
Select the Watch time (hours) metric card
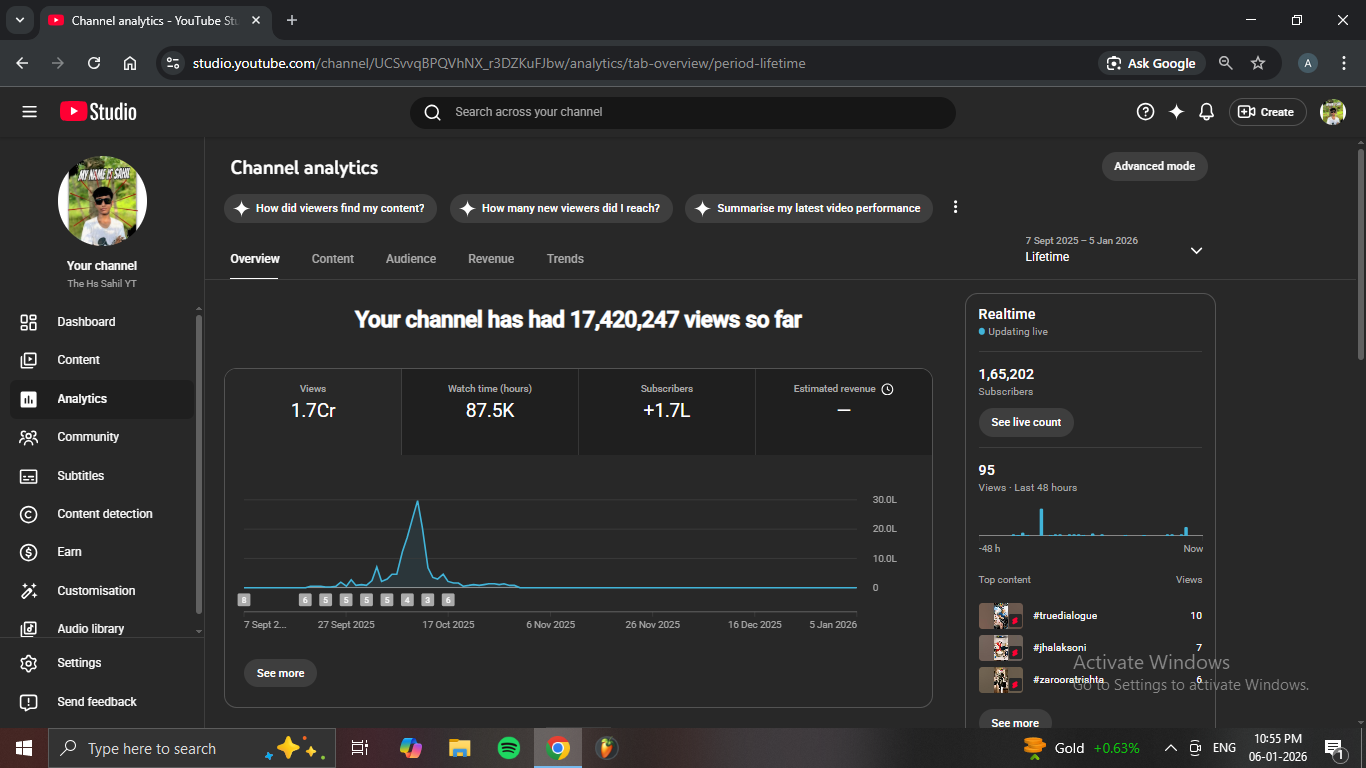[490, 411]
